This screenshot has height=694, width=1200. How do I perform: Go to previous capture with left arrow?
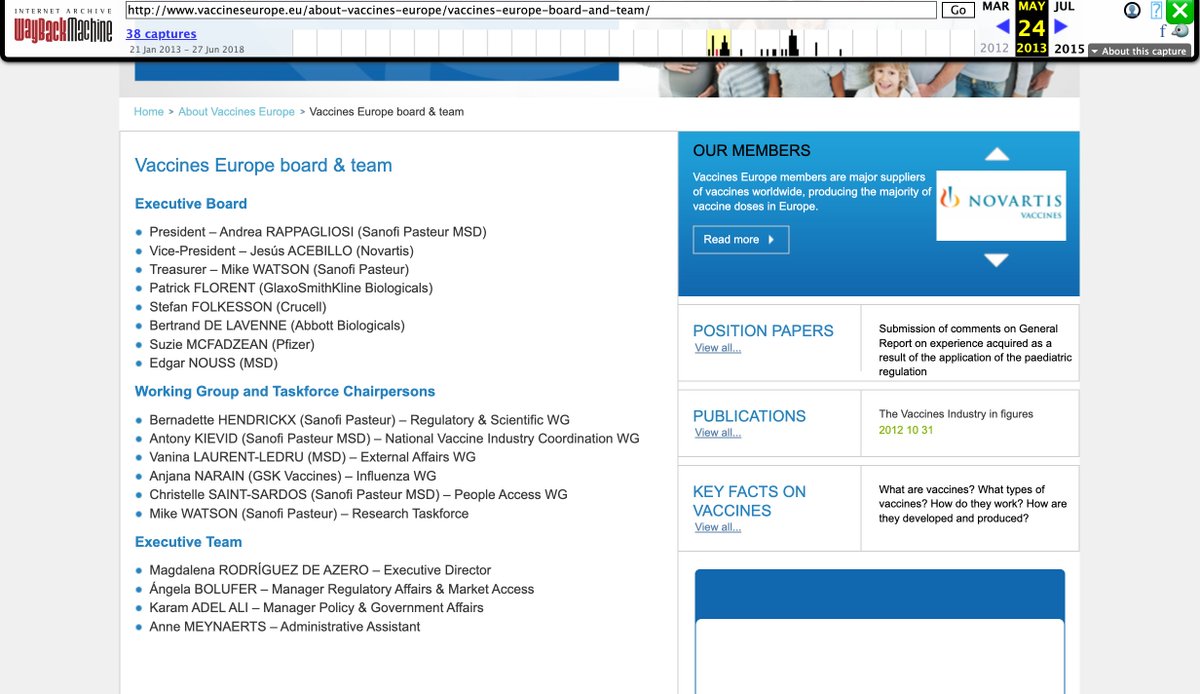(x=1002, y=27)
